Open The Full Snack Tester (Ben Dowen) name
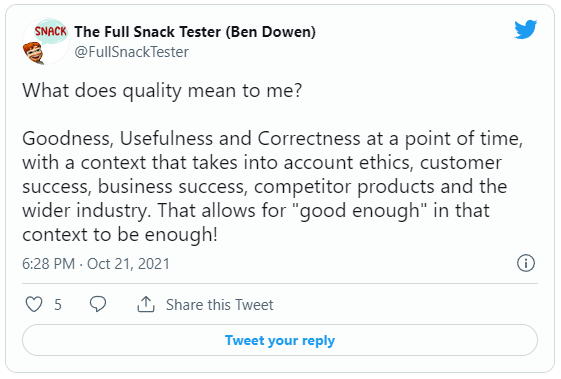Viewport: 561px width, 379px height. pyautogui.click(x=195, y=32)
